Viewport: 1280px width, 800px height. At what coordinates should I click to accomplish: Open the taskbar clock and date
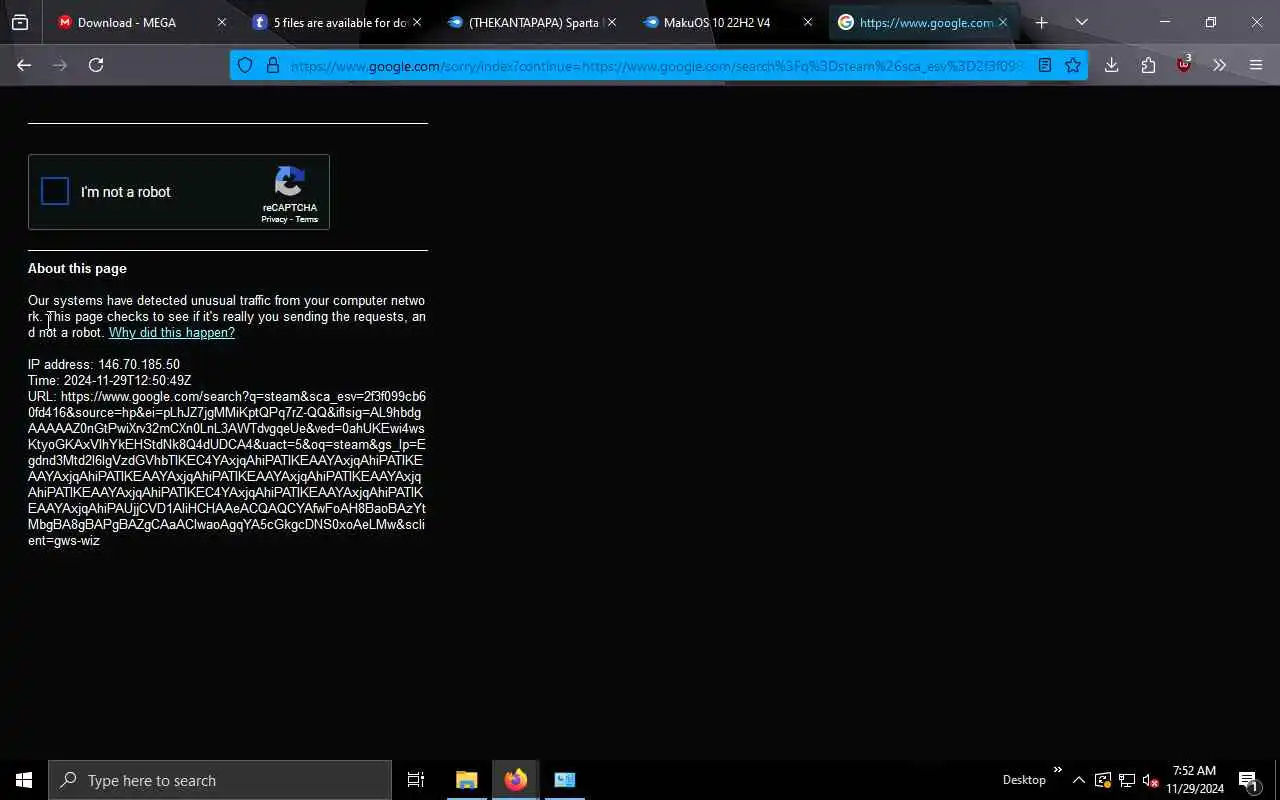click(x=1195, y=780)
